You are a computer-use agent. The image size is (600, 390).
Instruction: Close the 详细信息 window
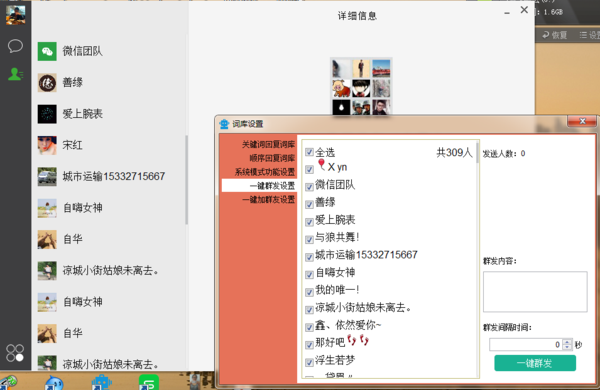pos(524,10)
